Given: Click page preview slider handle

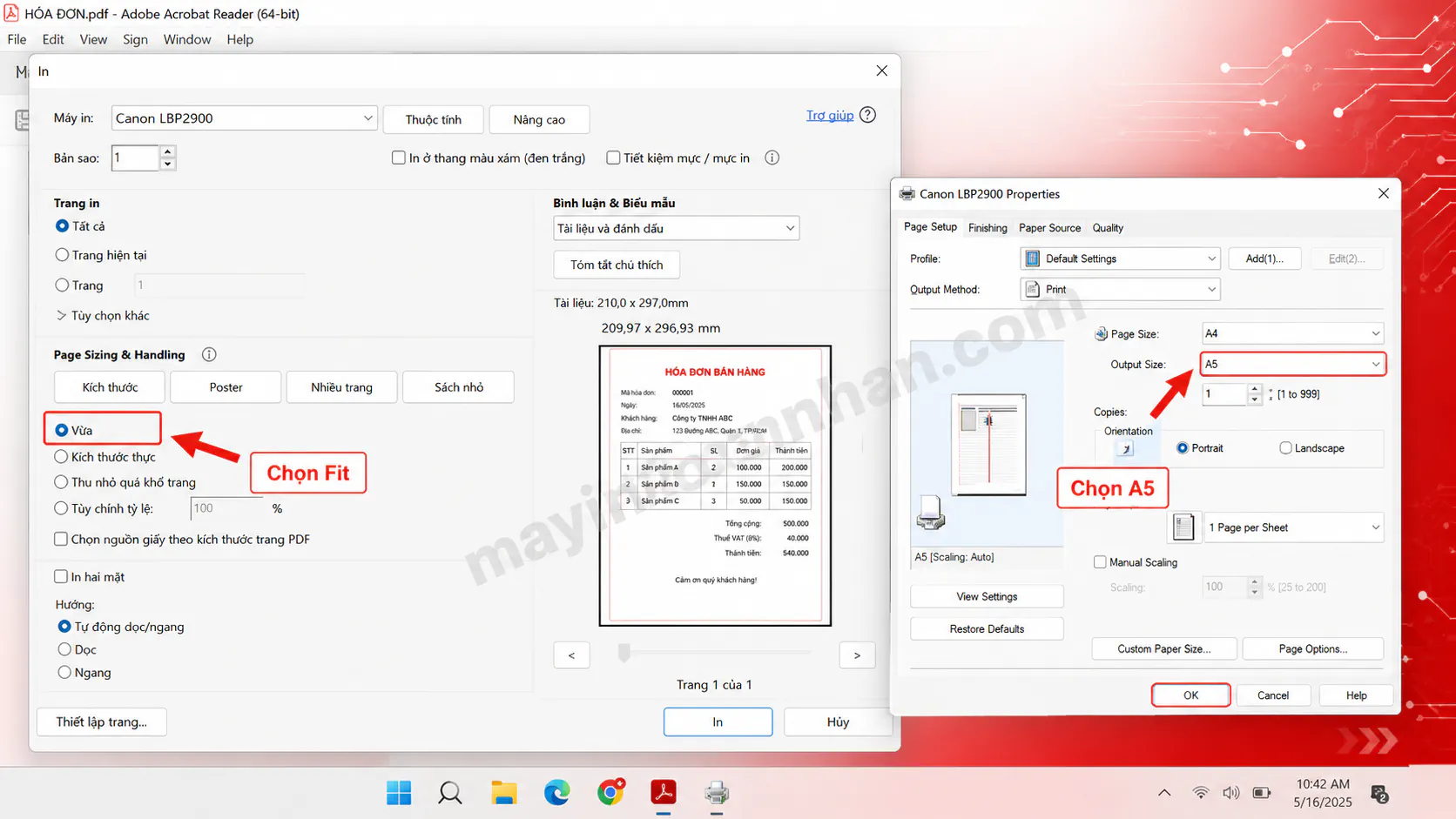Looking at the screenshot, I should point(624,652).
